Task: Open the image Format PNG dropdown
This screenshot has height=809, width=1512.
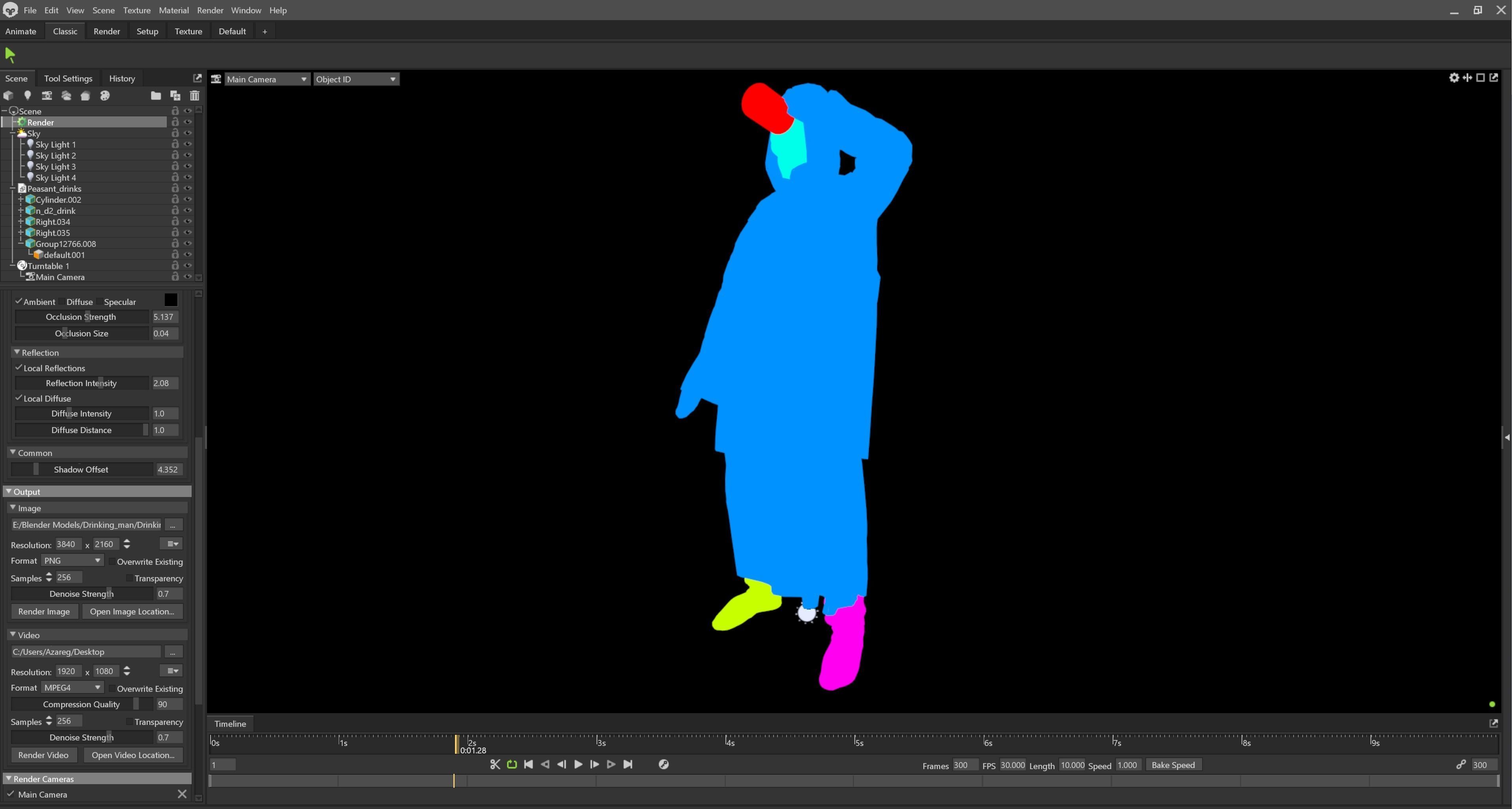Action: pyautogui.click(x=72, y=561)
